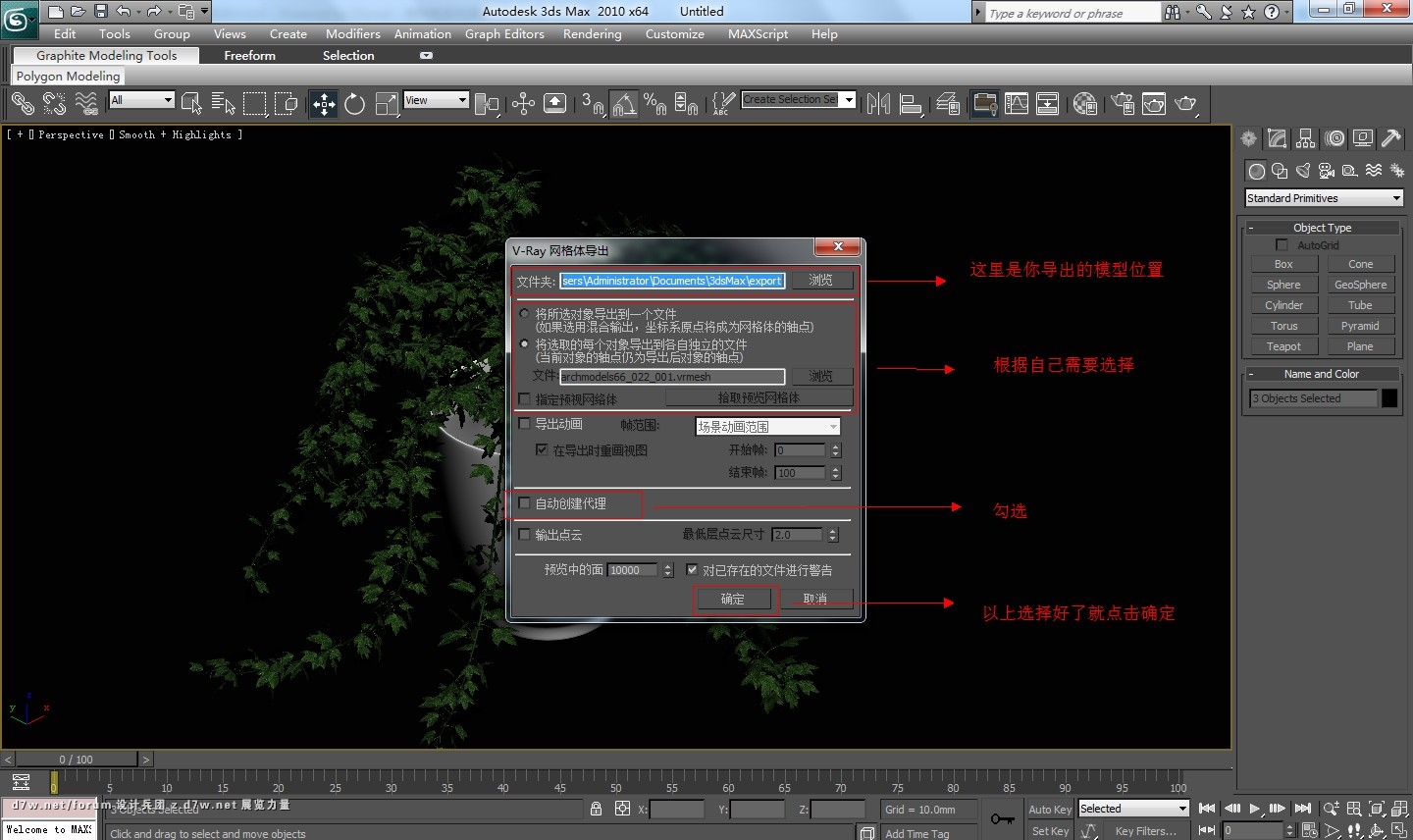This screenshot has width=1413, height=840.
Task: Open the Modifiers menu
Action: click(x=353, y=33)
